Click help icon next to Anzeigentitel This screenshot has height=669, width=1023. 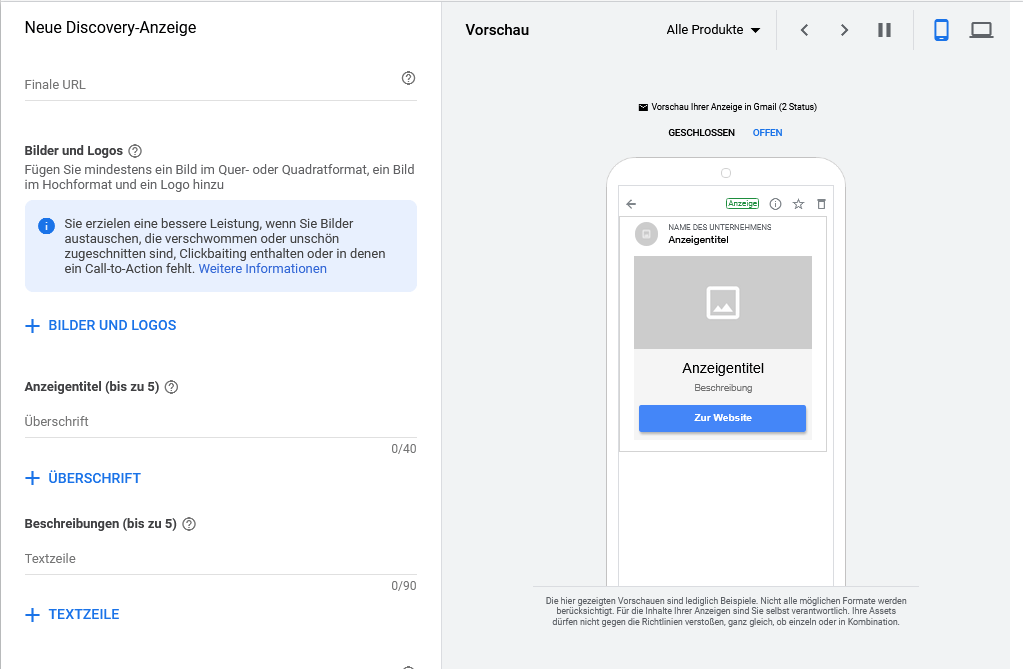(x=171, y=387)
